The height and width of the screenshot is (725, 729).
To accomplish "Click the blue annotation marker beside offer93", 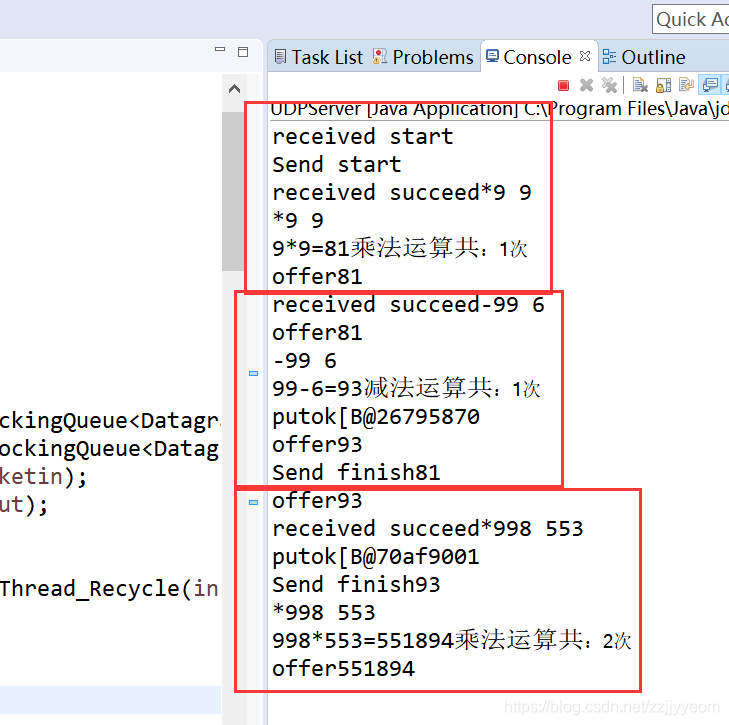I will coord(253,502).
